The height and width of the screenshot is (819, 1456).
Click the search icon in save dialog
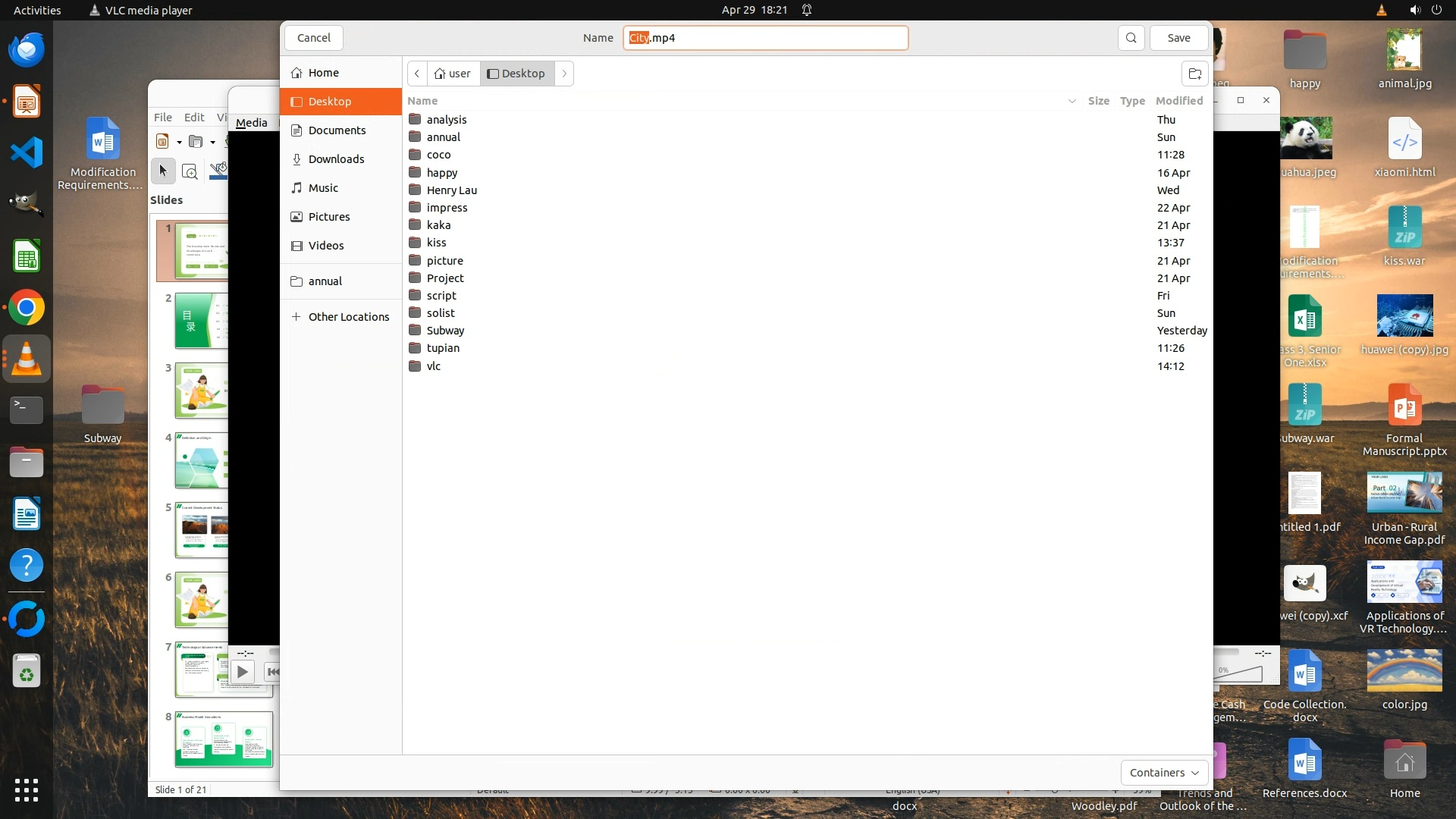pyautogui.click(x=1131, y=38)
